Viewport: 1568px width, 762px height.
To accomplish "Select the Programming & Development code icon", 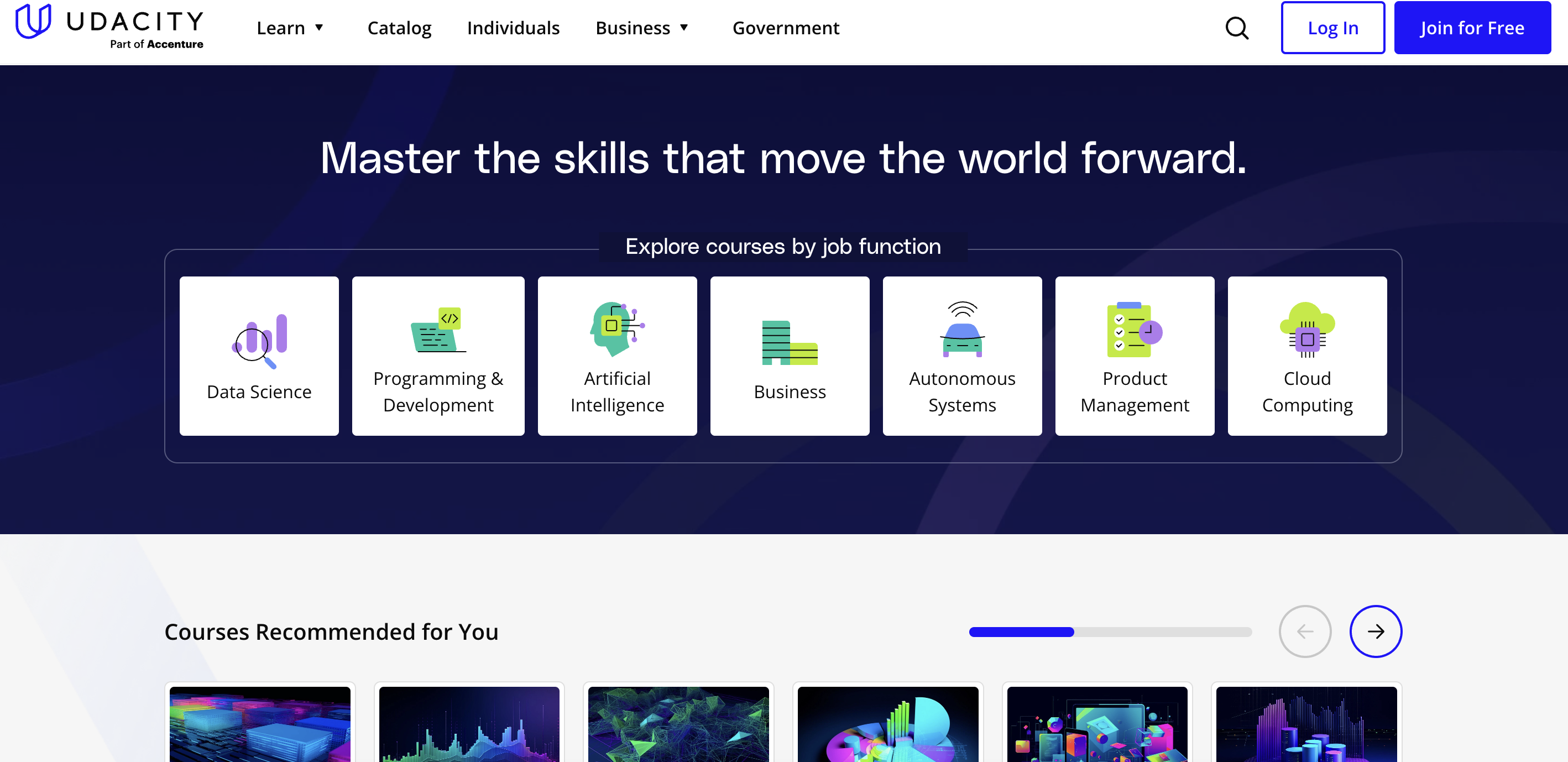I will 438,330.
